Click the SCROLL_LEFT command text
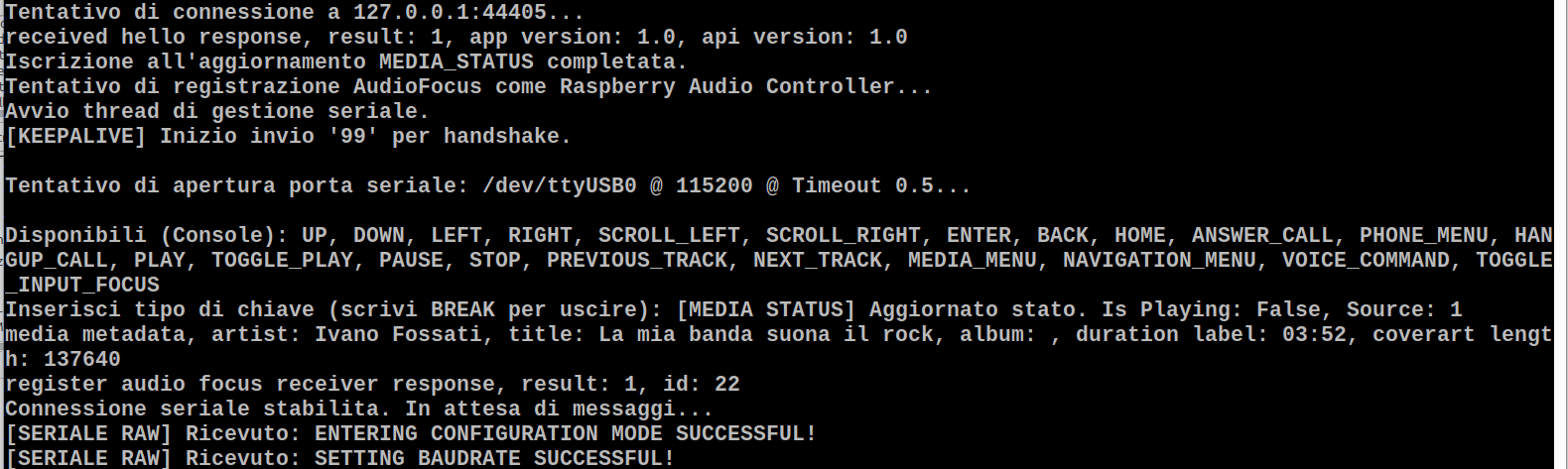This screenshot has height=469, width=1568. point(669,235)
